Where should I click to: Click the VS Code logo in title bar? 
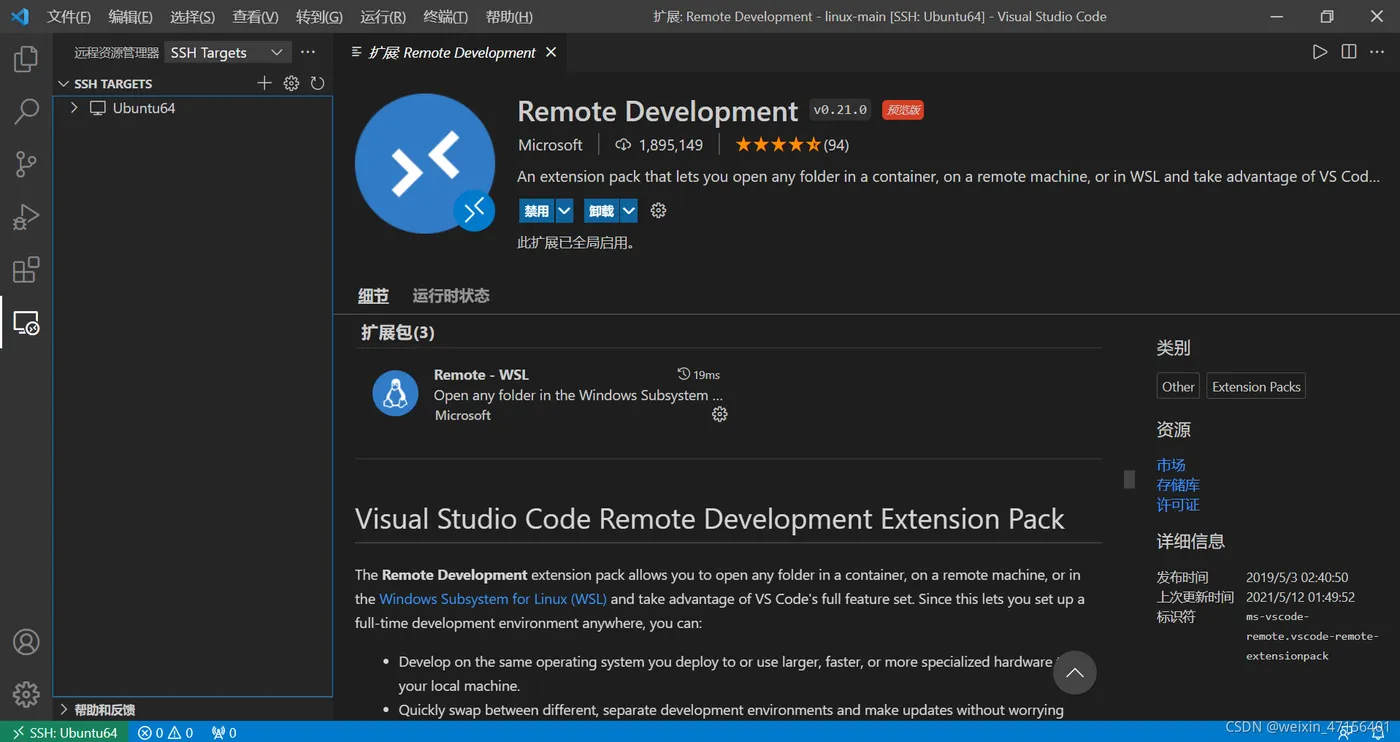click(19, 17)
